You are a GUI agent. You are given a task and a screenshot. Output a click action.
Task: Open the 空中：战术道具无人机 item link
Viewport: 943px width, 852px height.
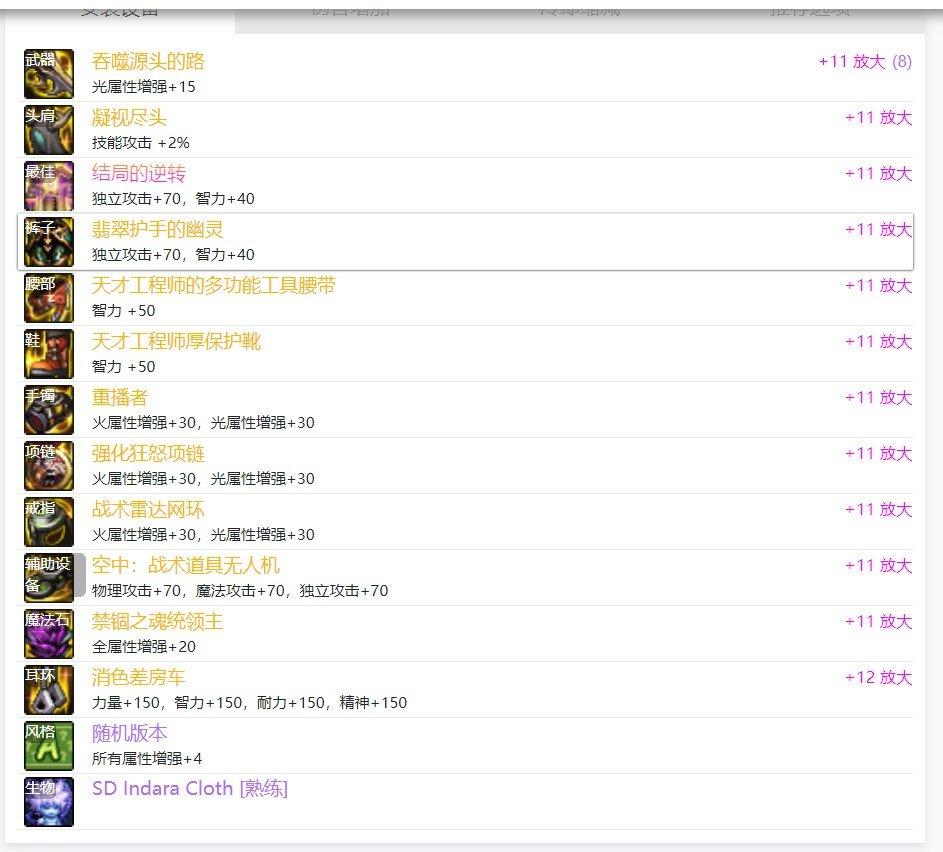coord(185,565)
